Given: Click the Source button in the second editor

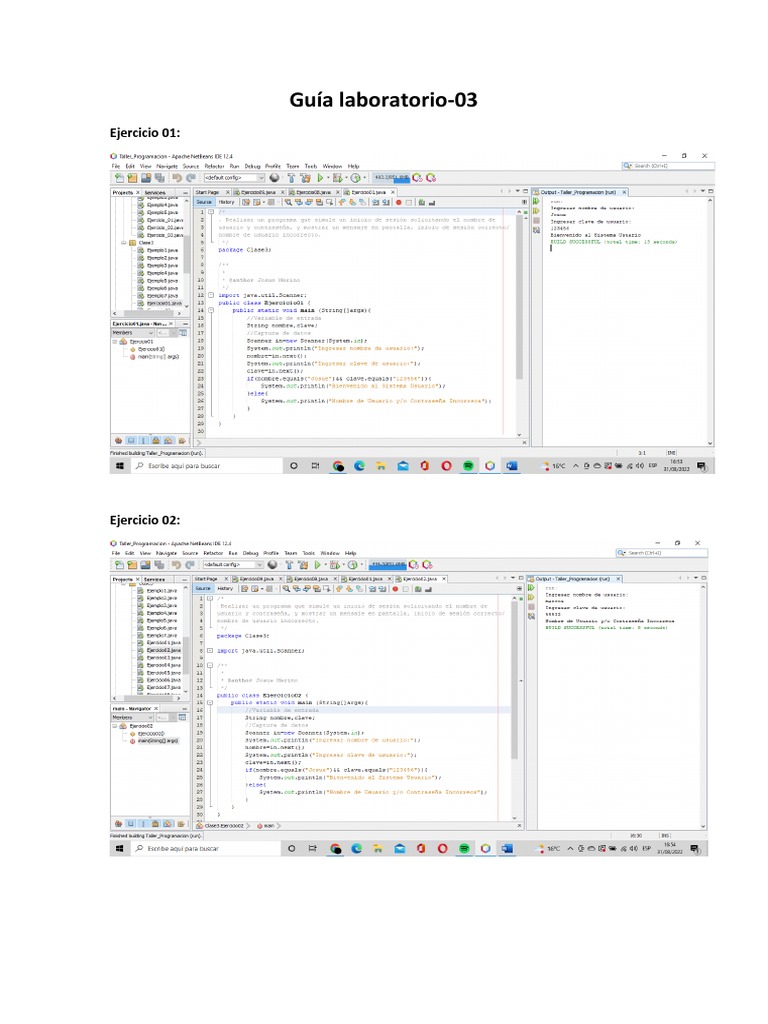Looking at the screenshot, I should (204, 589).
